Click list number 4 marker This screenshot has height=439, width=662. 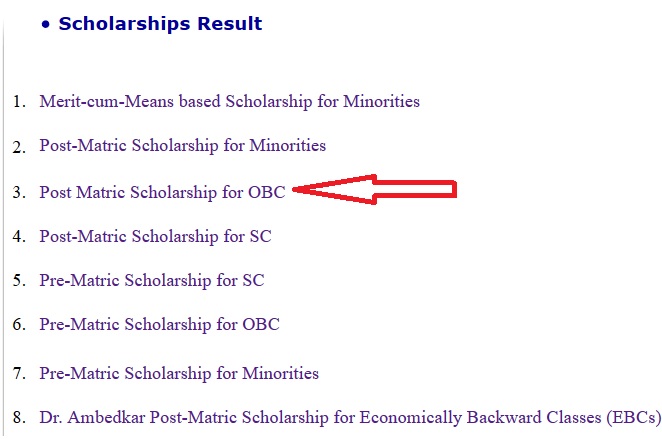(18, 237)
